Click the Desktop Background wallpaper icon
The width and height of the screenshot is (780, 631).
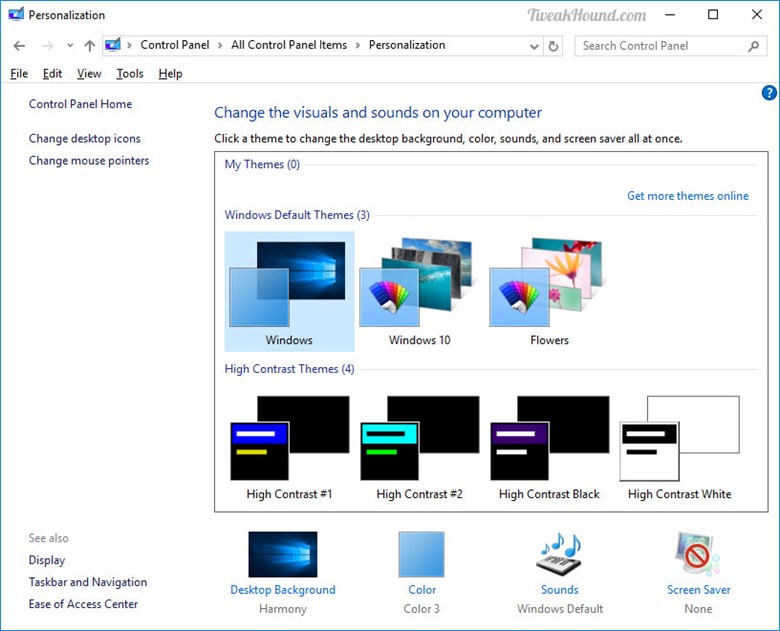(x=283, y=554)
